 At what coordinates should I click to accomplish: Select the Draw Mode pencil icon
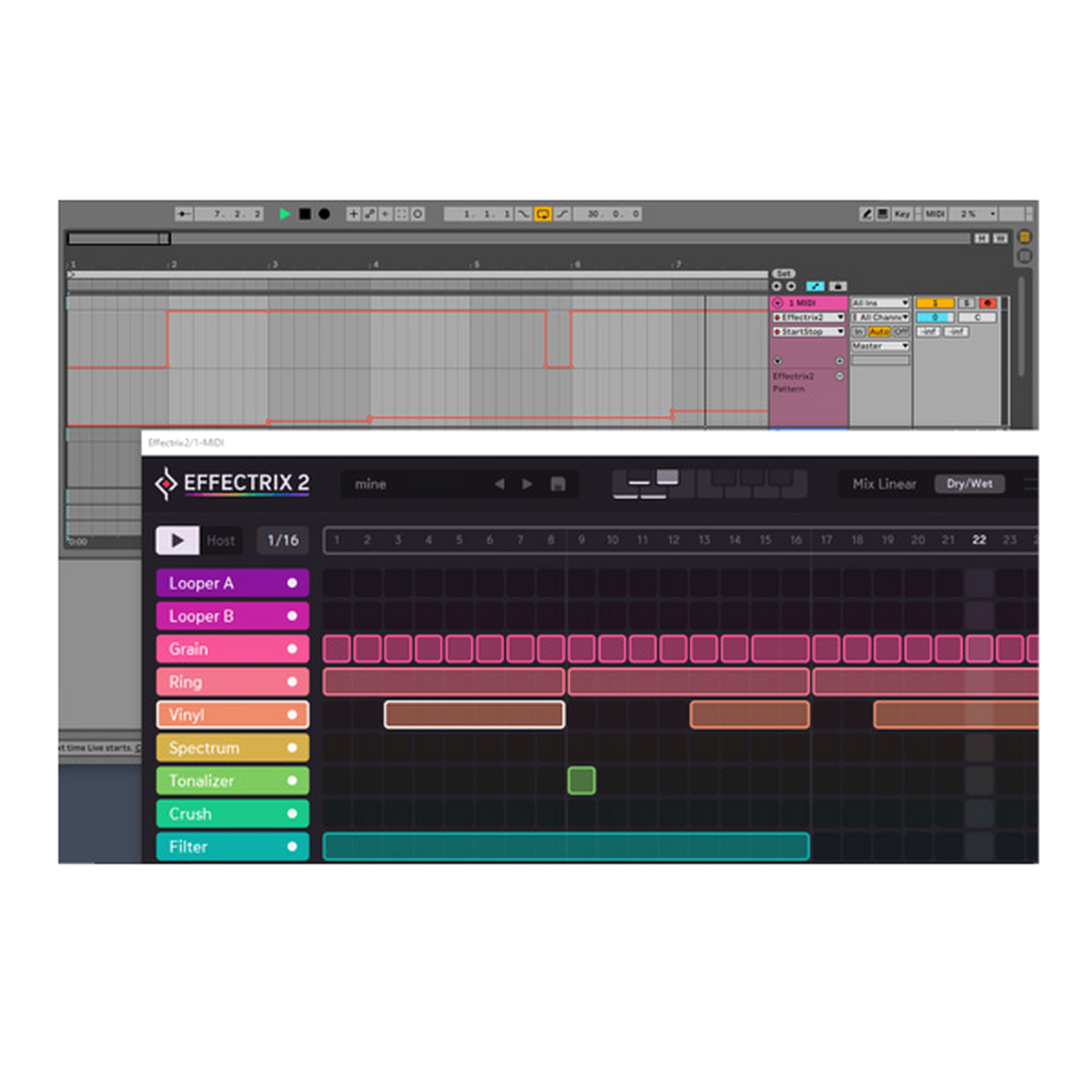(x=867, y=214)
